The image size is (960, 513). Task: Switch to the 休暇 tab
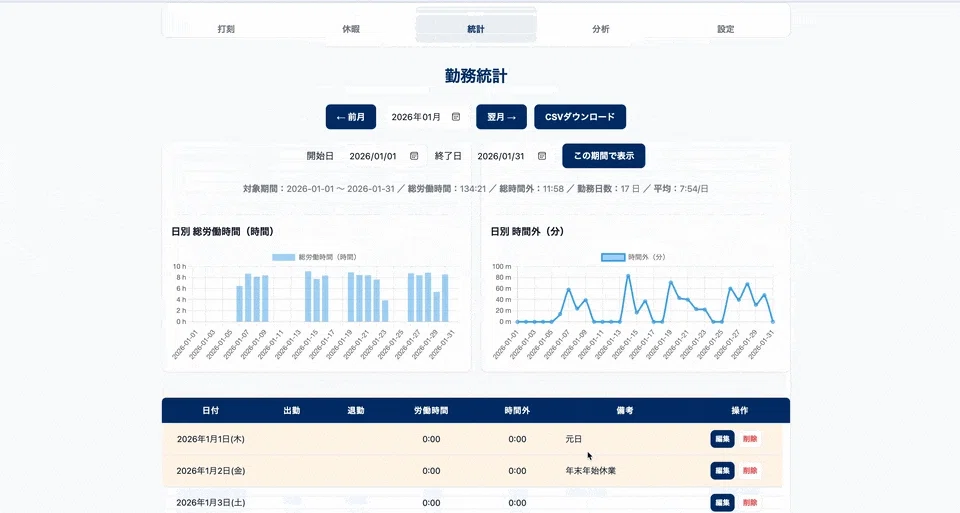(351, 29)
